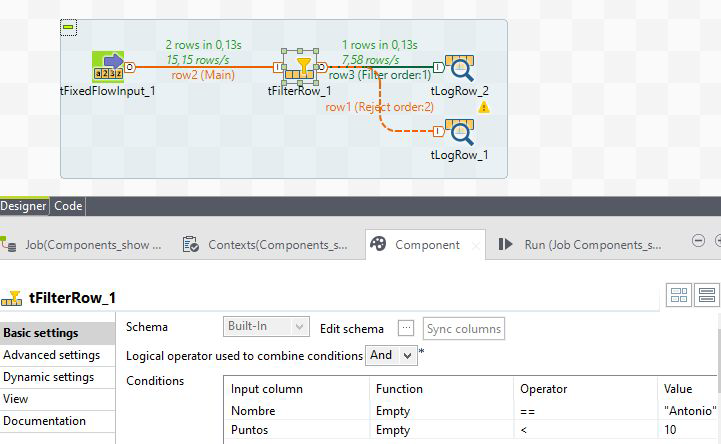This screenshot has height=444, width=721.
Task: Select the tFixedFlowInput_1 component icon
Action: [108, 67]
